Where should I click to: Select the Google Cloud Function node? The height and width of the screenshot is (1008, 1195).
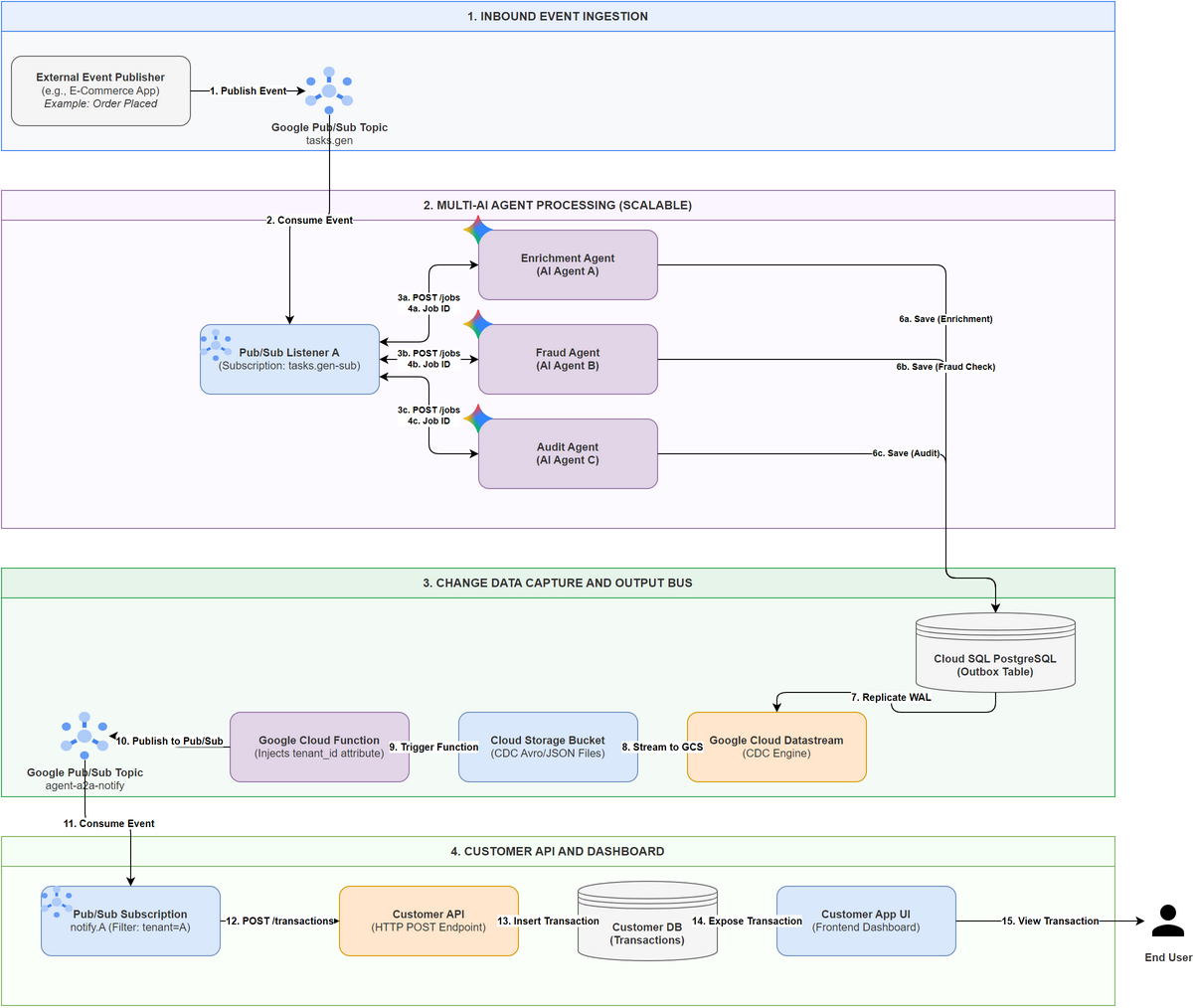(x=319, y=747)
